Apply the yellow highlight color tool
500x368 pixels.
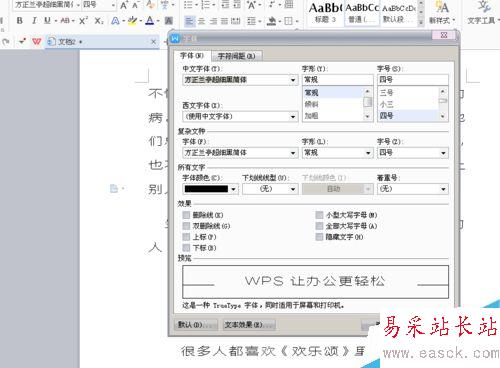pos(132,21)
